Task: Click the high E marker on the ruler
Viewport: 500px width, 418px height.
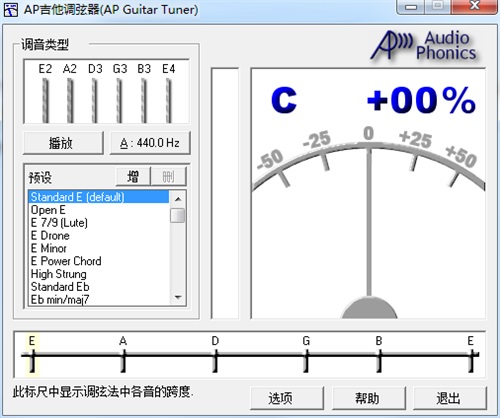Action: click(x=471, y=355)
